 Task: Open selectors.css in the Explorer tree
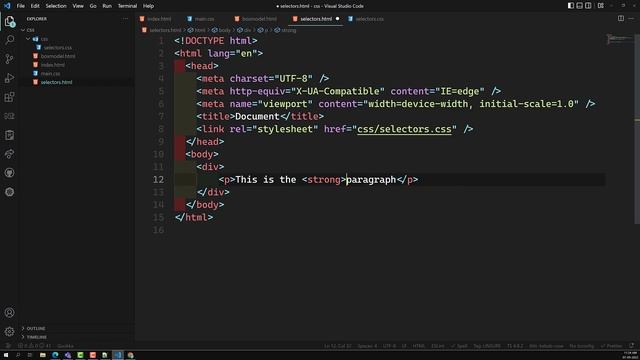pyautogui.click(x=78, y=47)
